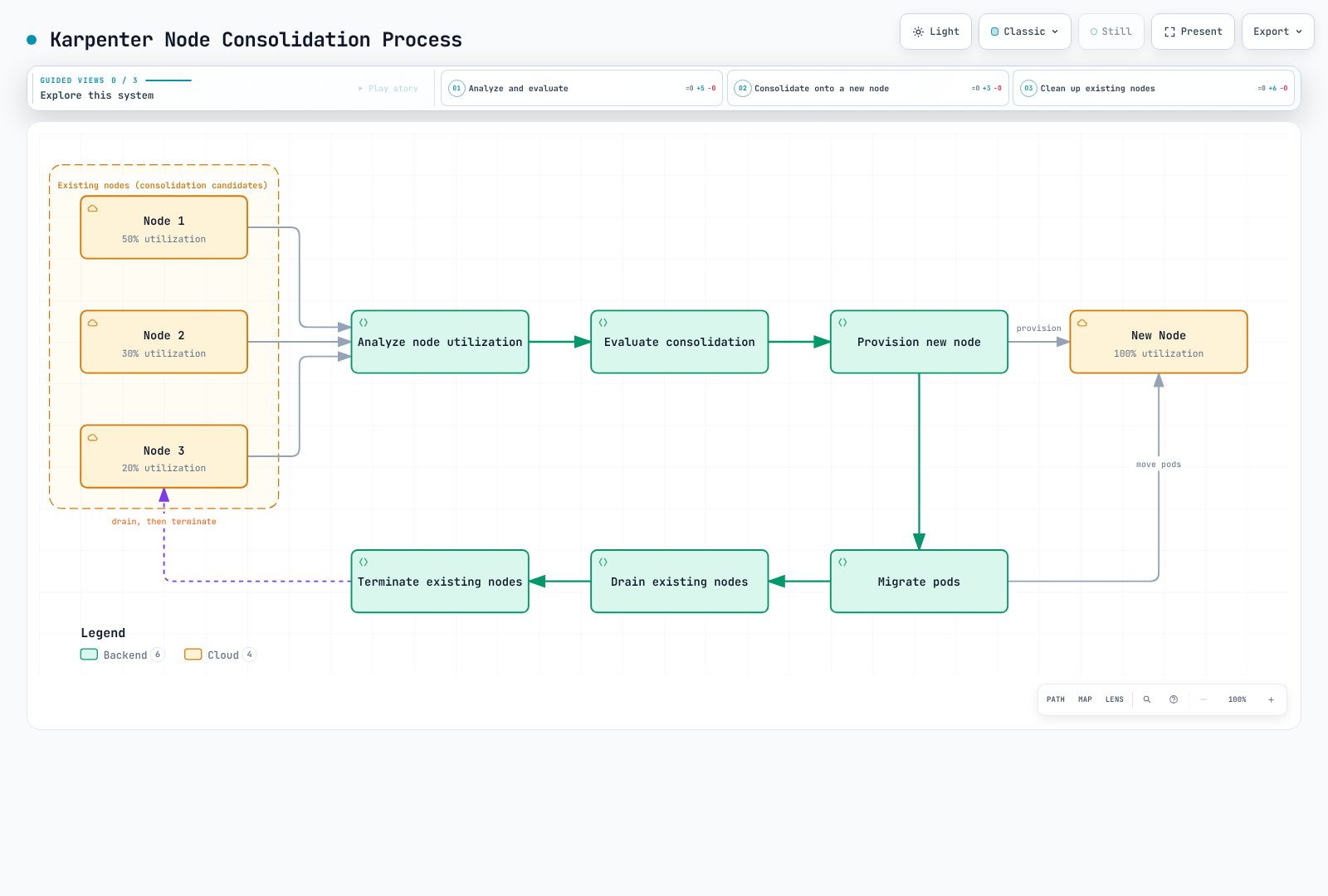Click the 'drain, then terminate' edge label
This screenshot has height=896, width=1328.
tap(164, 522)
